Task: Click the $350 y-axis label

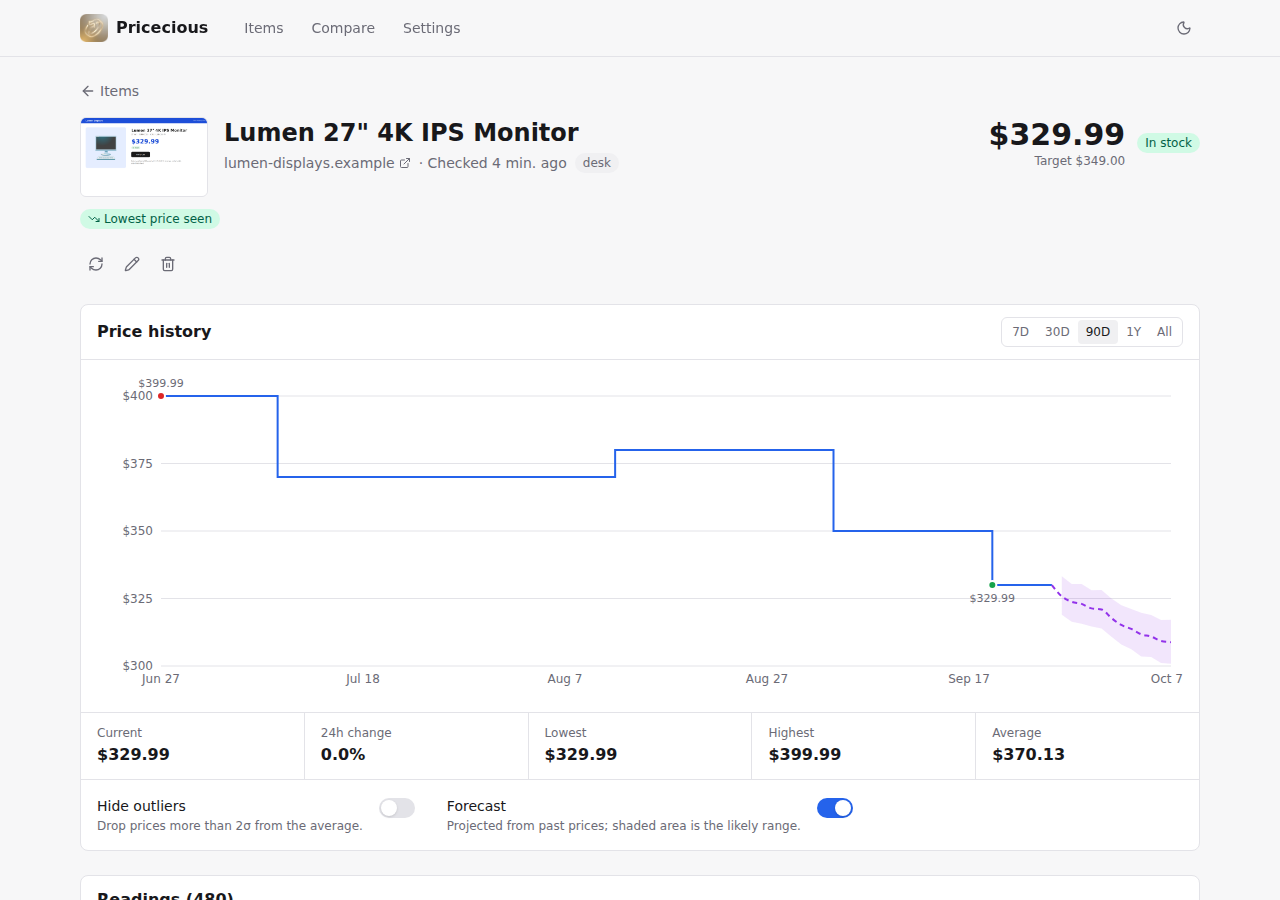Action: point(138,531)
